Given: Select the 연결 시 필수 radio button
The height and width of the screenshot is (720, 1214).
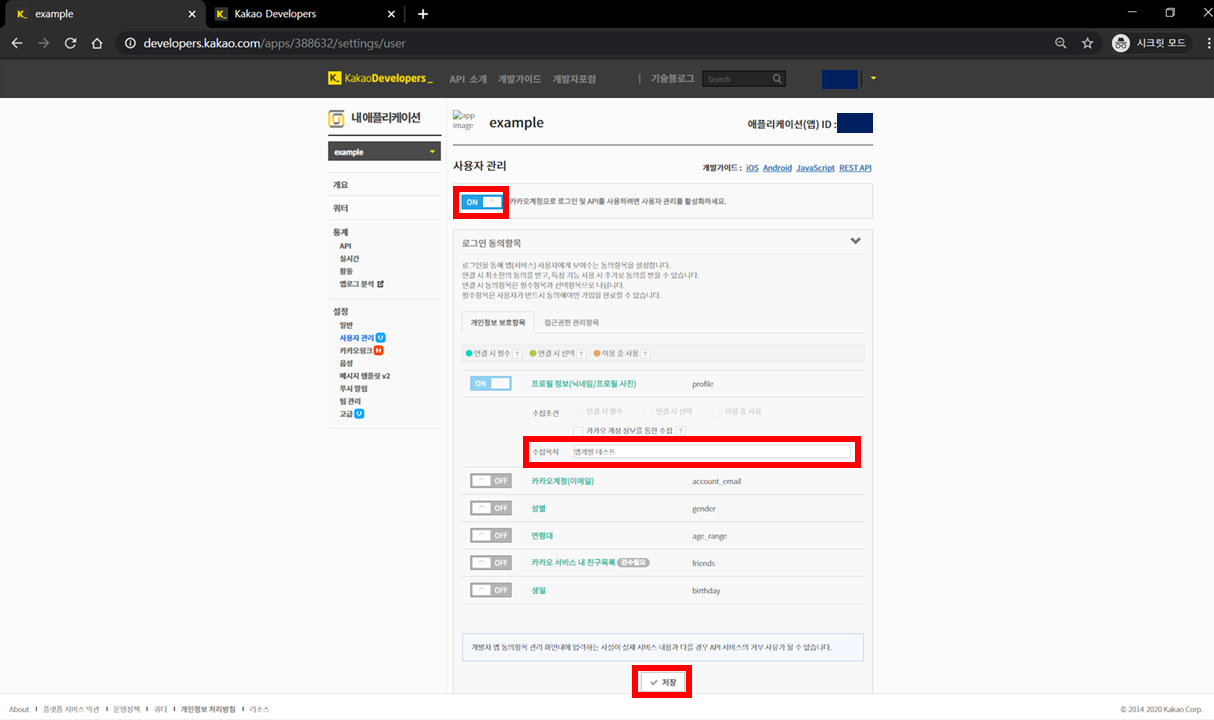Looking at the screenshot, I should 577,411.
